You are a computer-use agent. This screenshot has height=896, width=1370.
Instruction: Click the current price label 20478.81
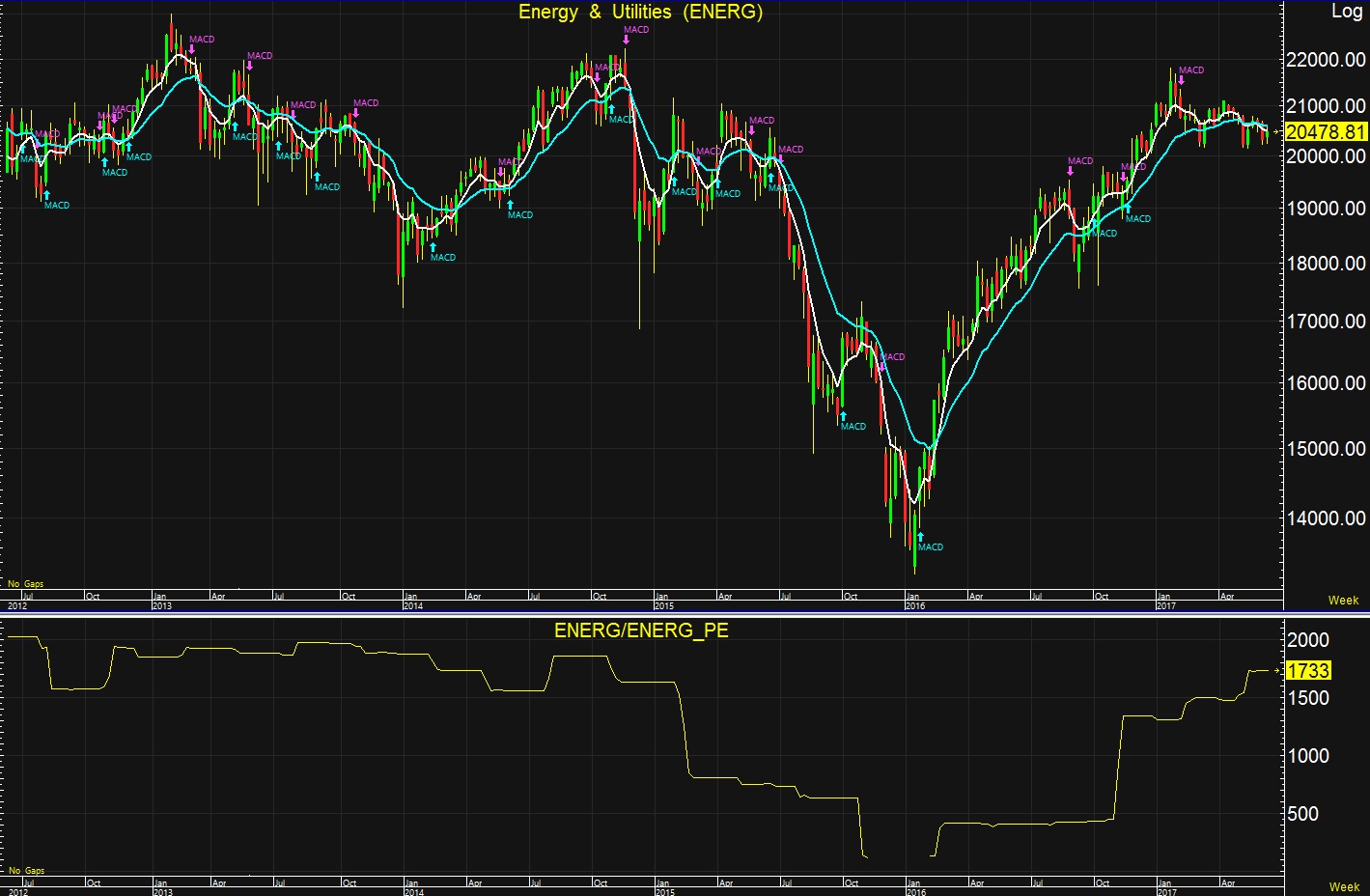click(1326, 131)
